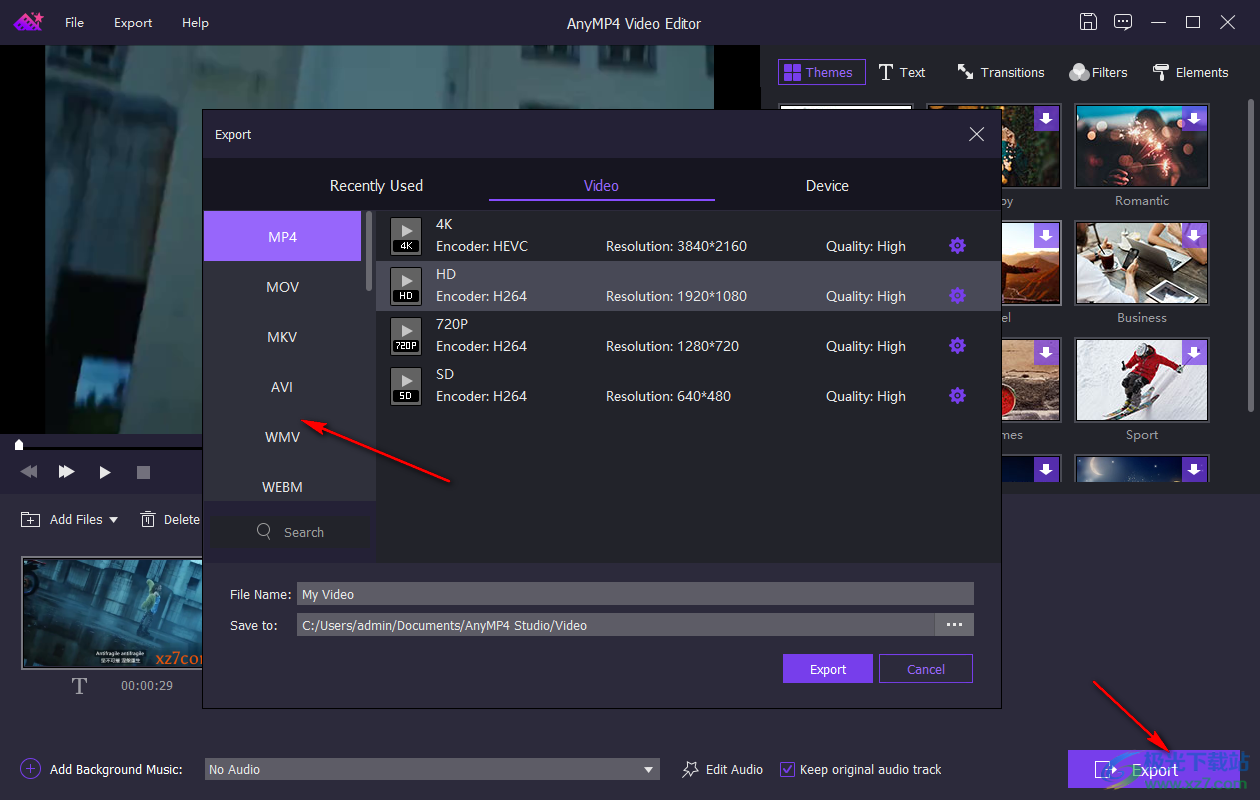This screenshot has height=800, width=1260.
Task: Click main window Export button
Action: (1153, 769)
